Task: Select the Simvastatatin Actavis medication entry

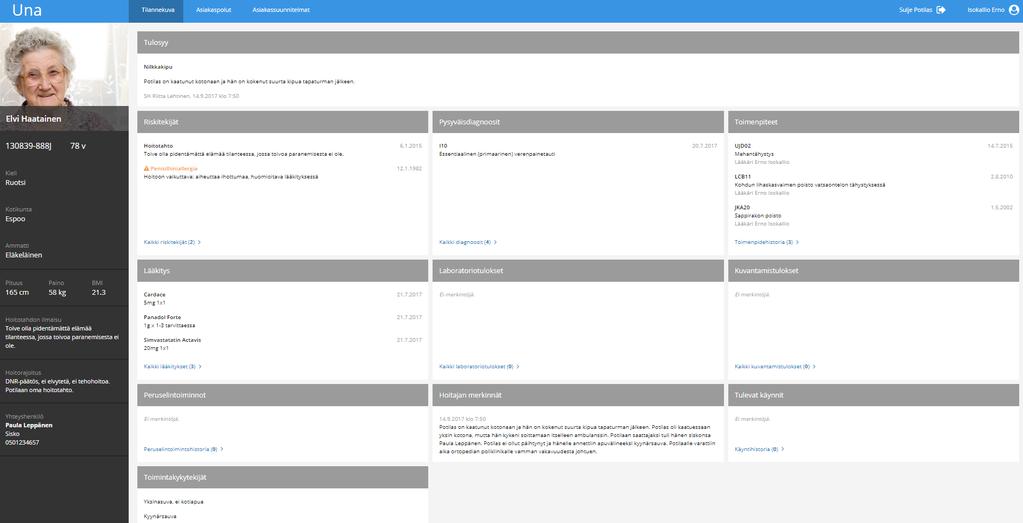Action: [282, 344]
